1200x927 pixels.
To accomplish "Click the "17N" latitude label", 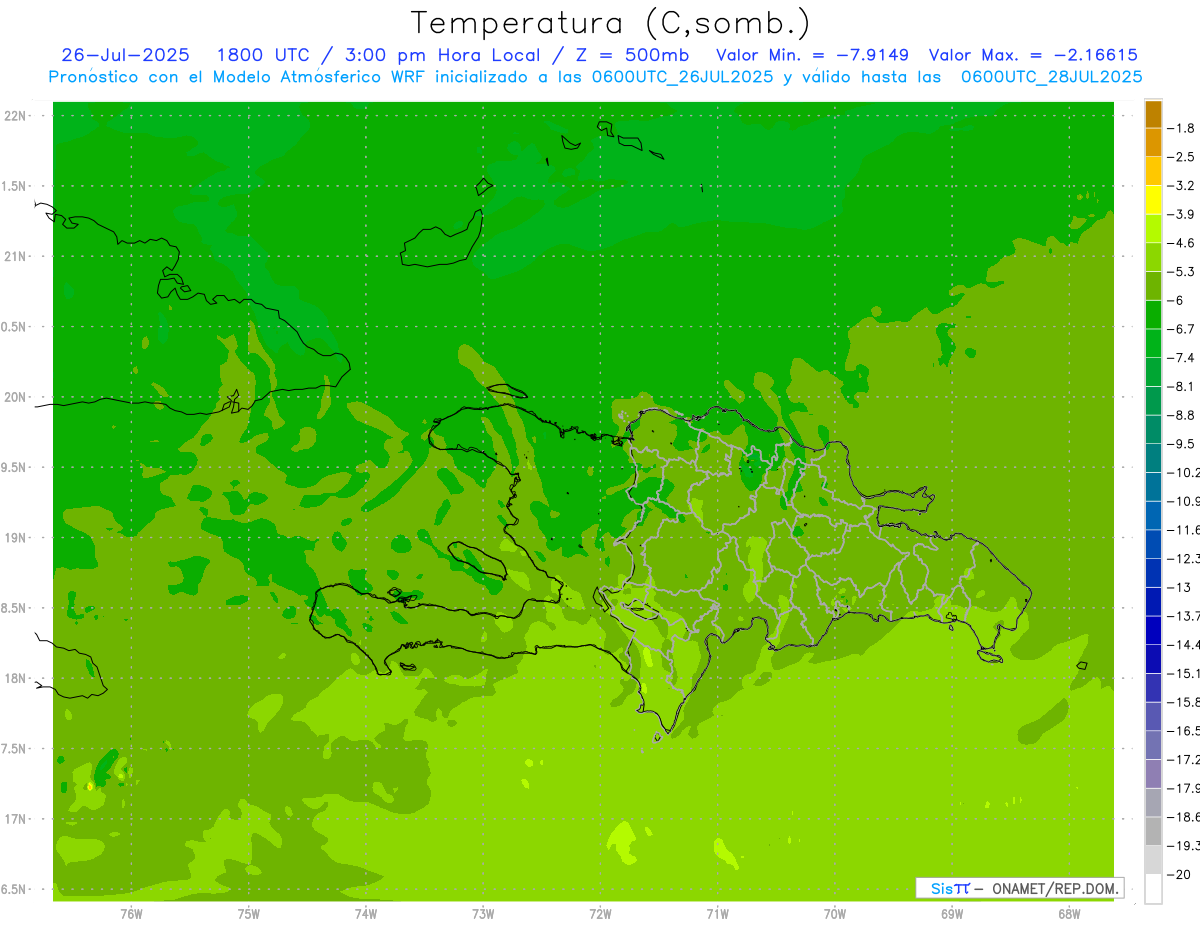I will pos(15,820).
